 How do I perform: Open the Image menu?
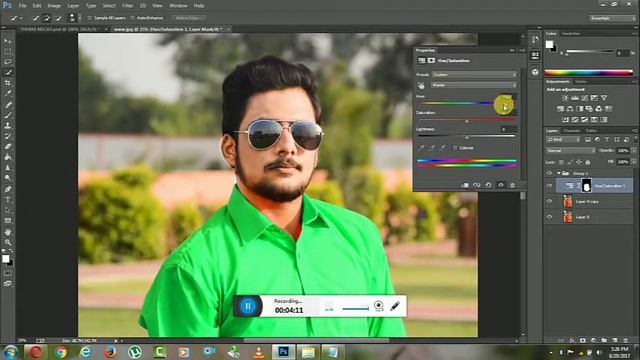pos(54,6)
